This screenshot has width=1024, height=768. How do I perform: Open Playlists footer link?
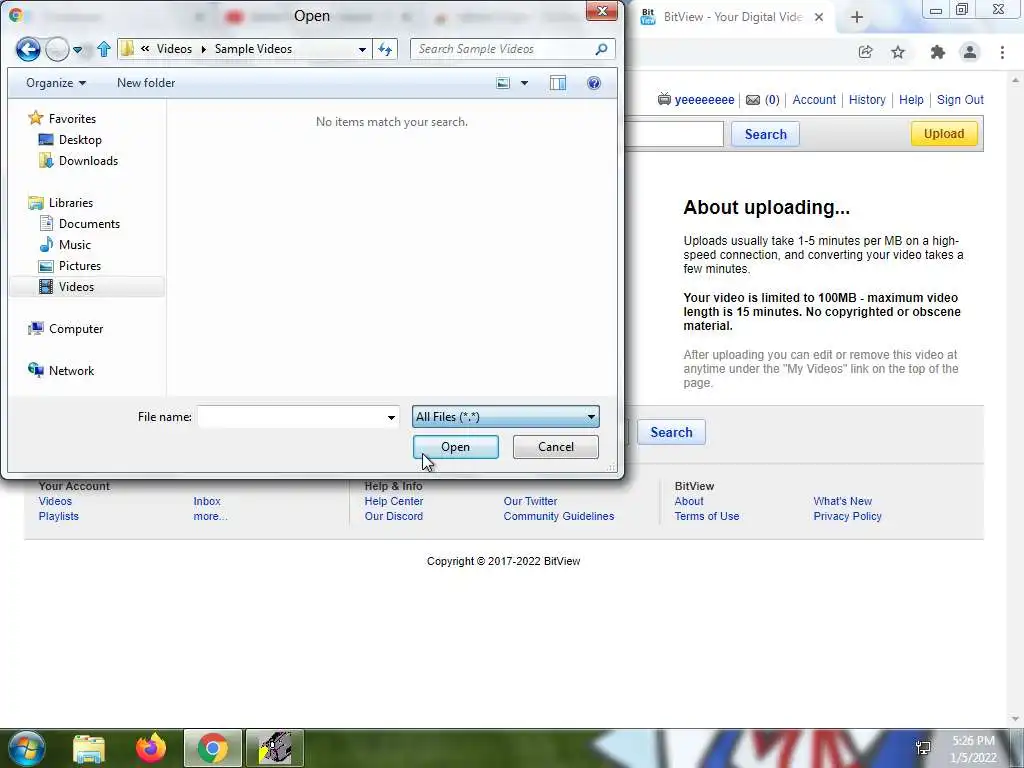coord(58,517)
